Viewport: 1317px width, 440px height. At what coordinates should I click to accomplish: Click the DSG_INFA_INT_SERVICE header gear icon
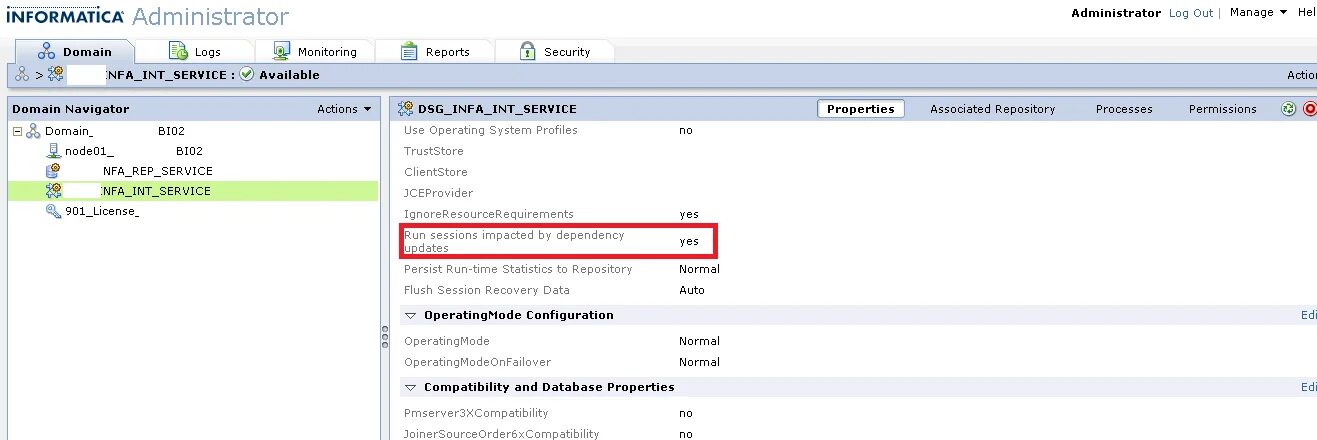click(x=407, y=109)
